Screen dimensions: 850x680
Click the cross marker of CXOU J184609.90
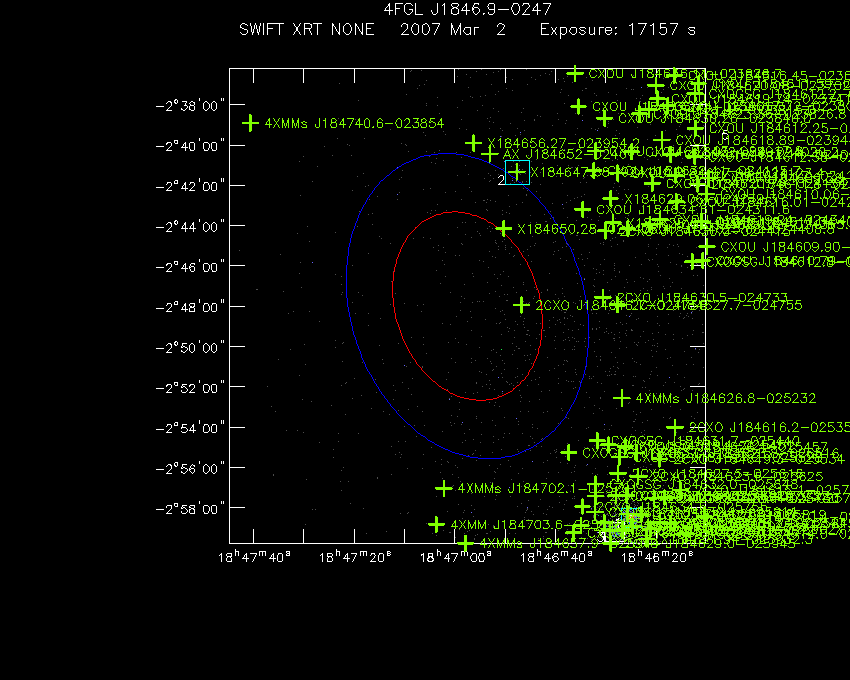pos(707,247)
